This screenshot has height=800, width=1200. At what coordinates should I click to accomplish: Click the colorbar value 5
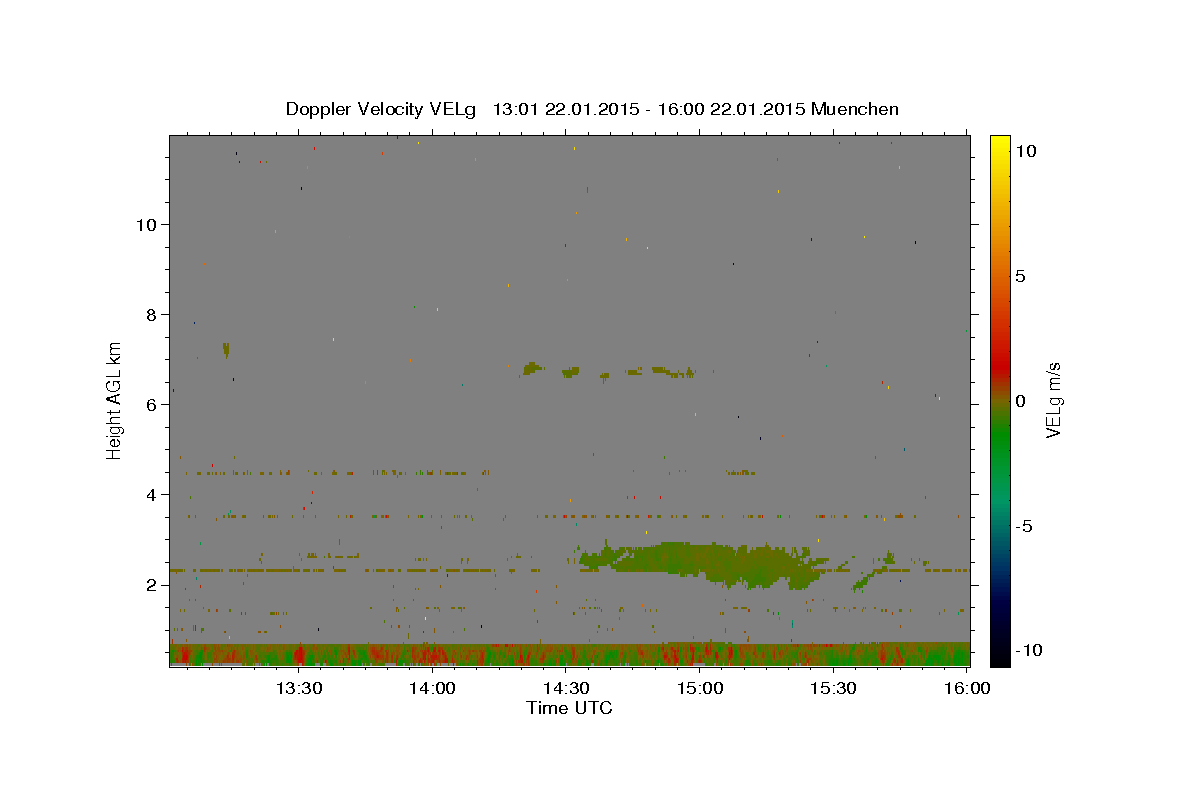(1020, 276)
